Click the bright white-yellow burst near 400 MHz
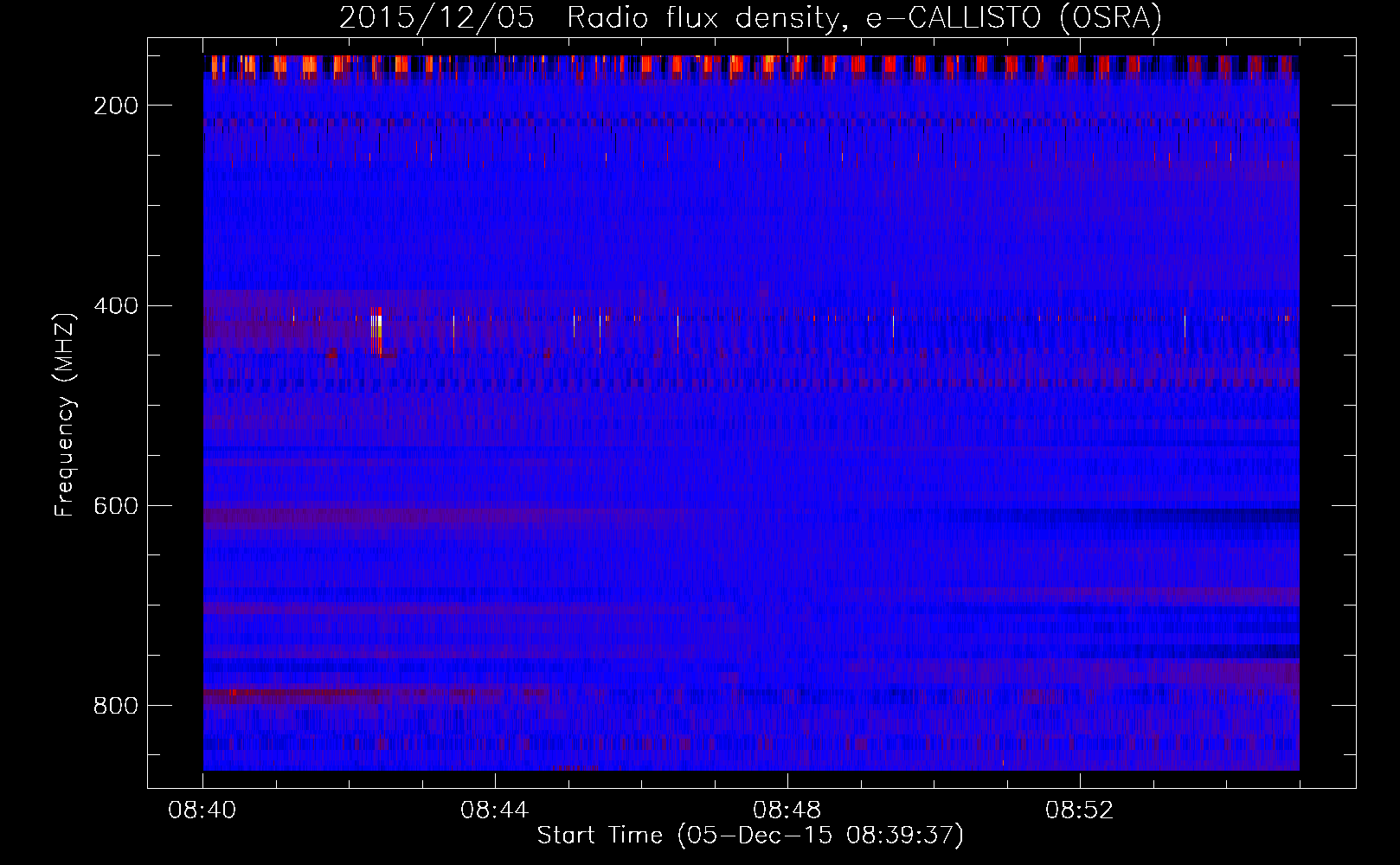The height and width of the screenshot is (865, 1400). 377,330
